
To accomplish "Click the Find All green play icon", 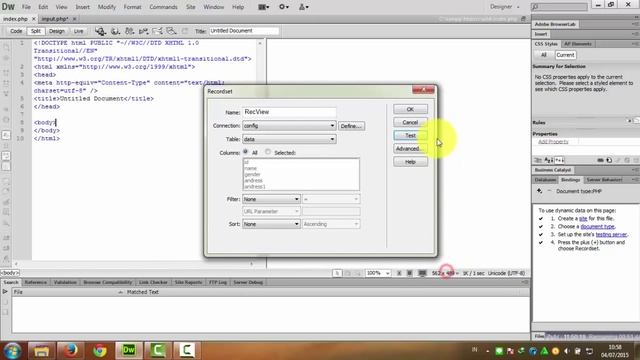I will click(5, 292).
